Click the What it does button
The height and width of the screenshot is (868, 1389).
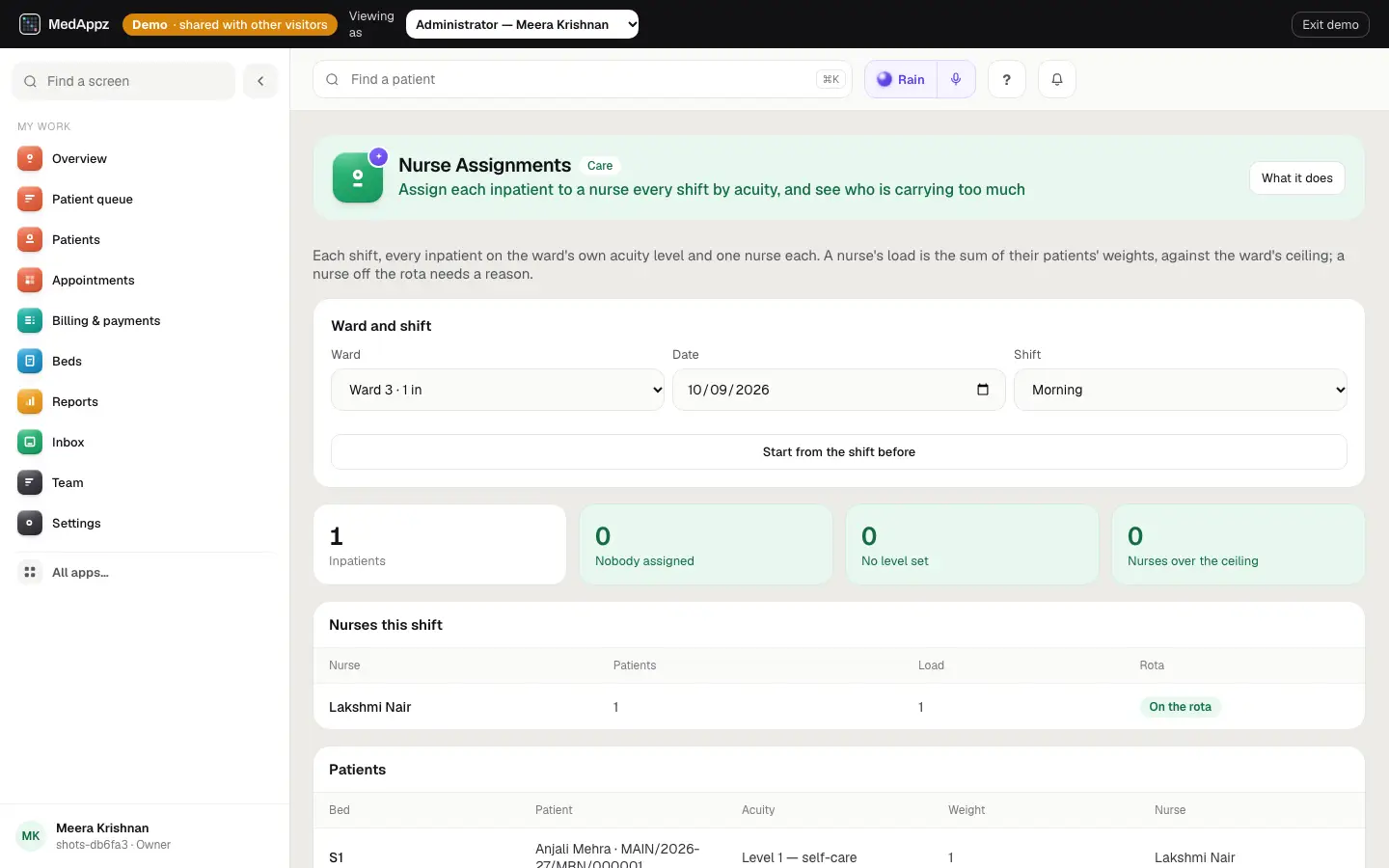click(x=1297, y=177)
